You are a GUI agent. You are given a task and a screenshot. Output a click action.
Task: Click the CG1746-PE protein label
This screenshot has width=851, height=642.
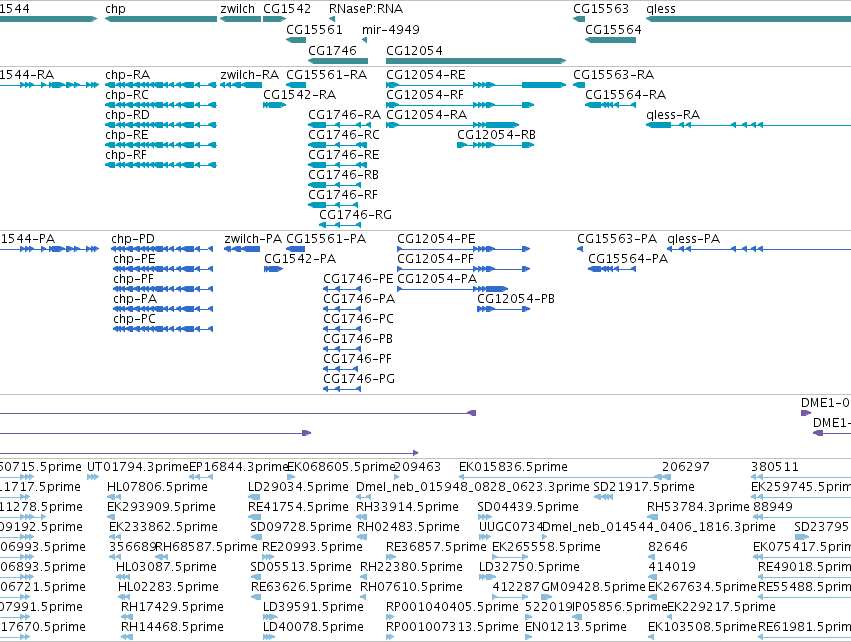358,278
